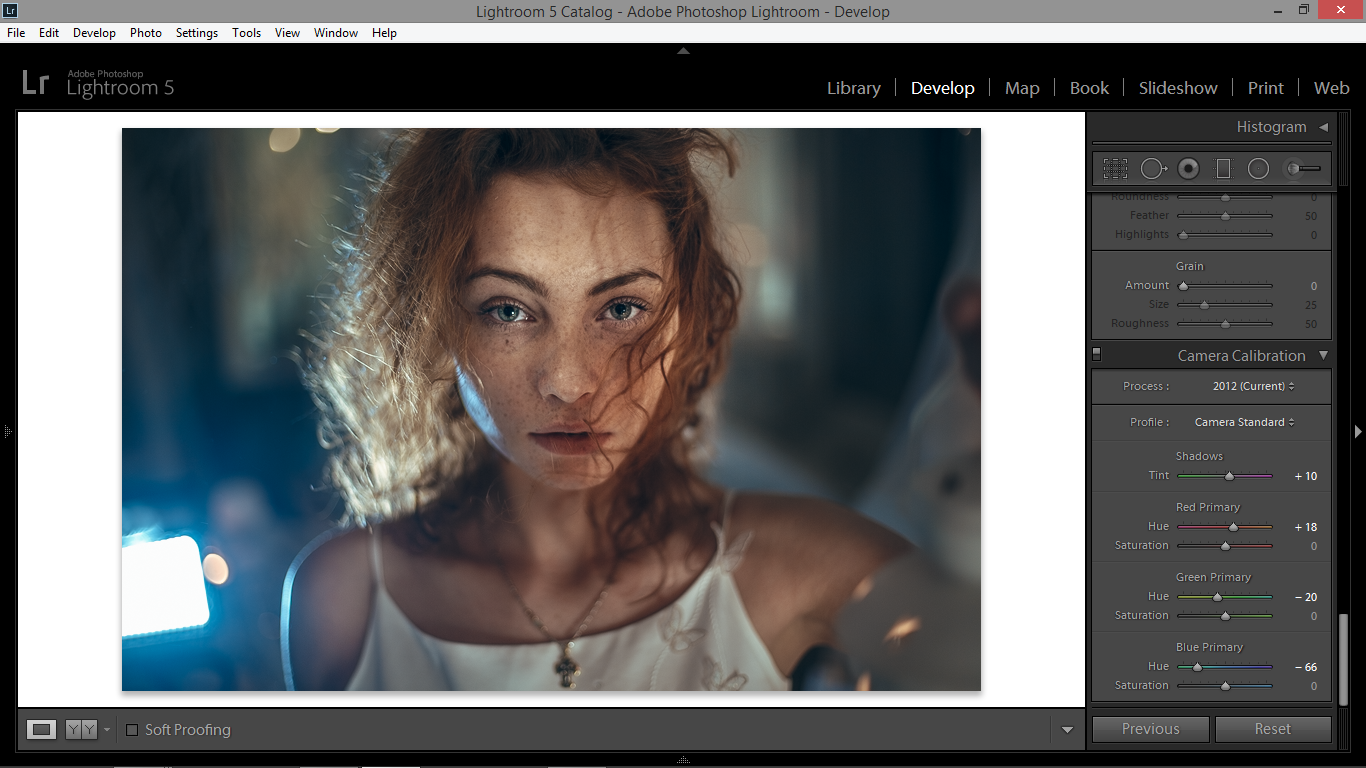The height and width of the screenshot is (768, 1366).
Task: Open the toolbar content dropdown arrow
Action: pyautogui.click(x=1067, y=730)
